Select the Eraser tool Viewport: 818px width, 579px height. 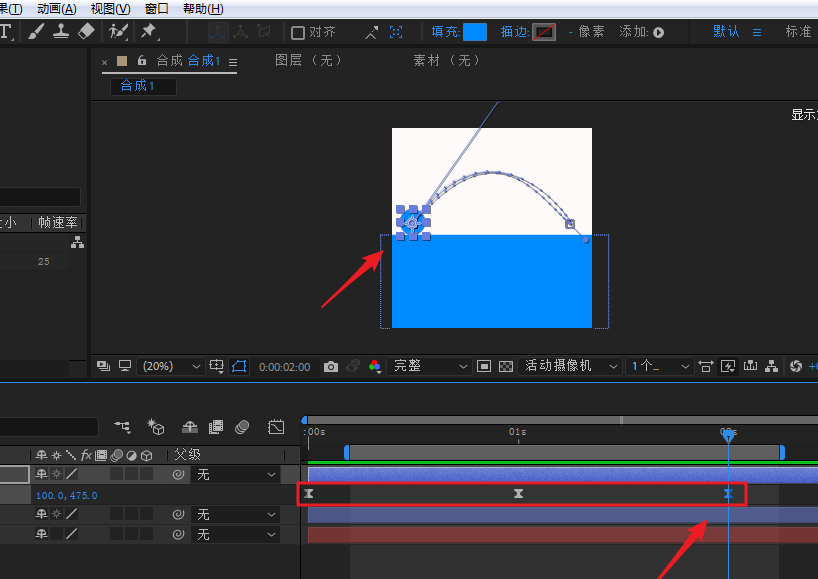86,31
